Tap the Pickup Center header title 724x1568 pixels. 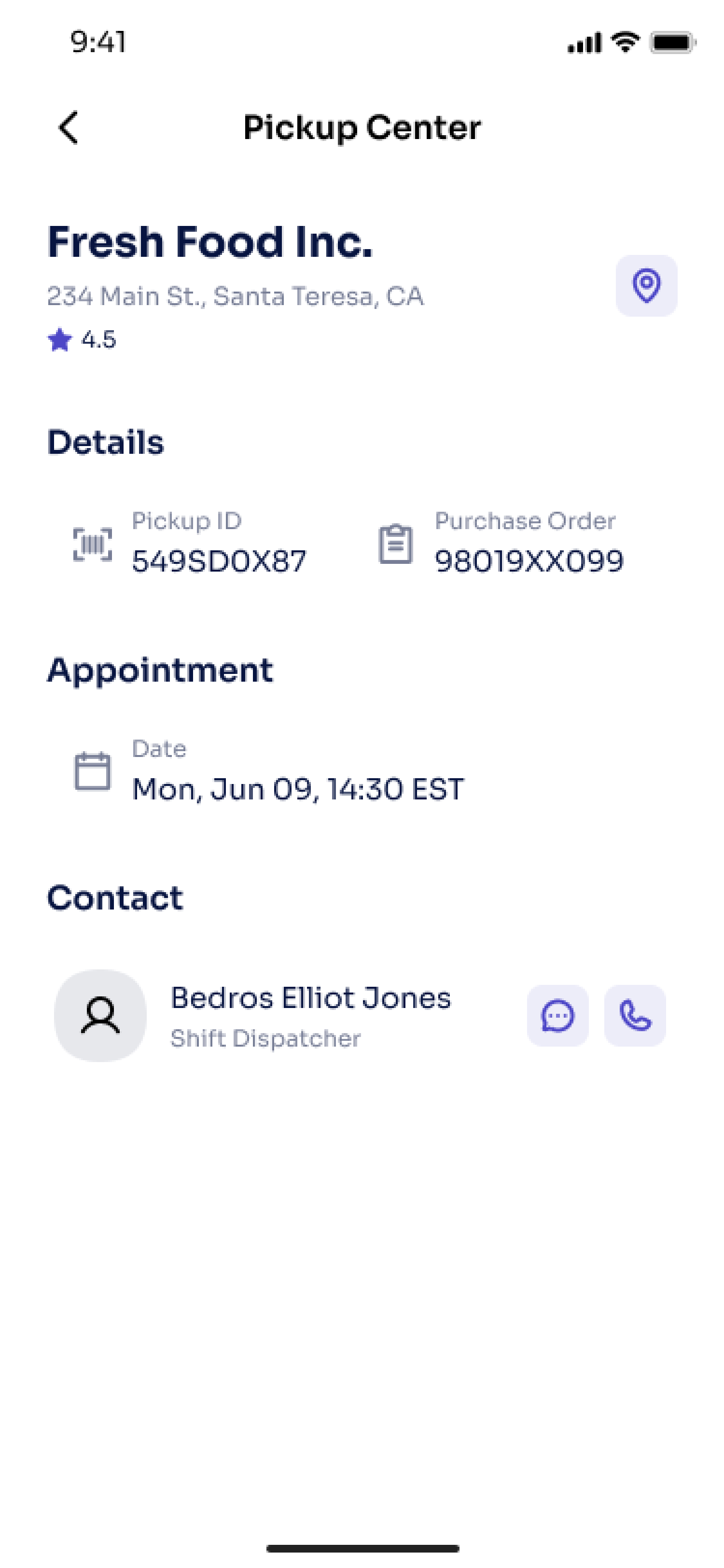pos(362,128)
